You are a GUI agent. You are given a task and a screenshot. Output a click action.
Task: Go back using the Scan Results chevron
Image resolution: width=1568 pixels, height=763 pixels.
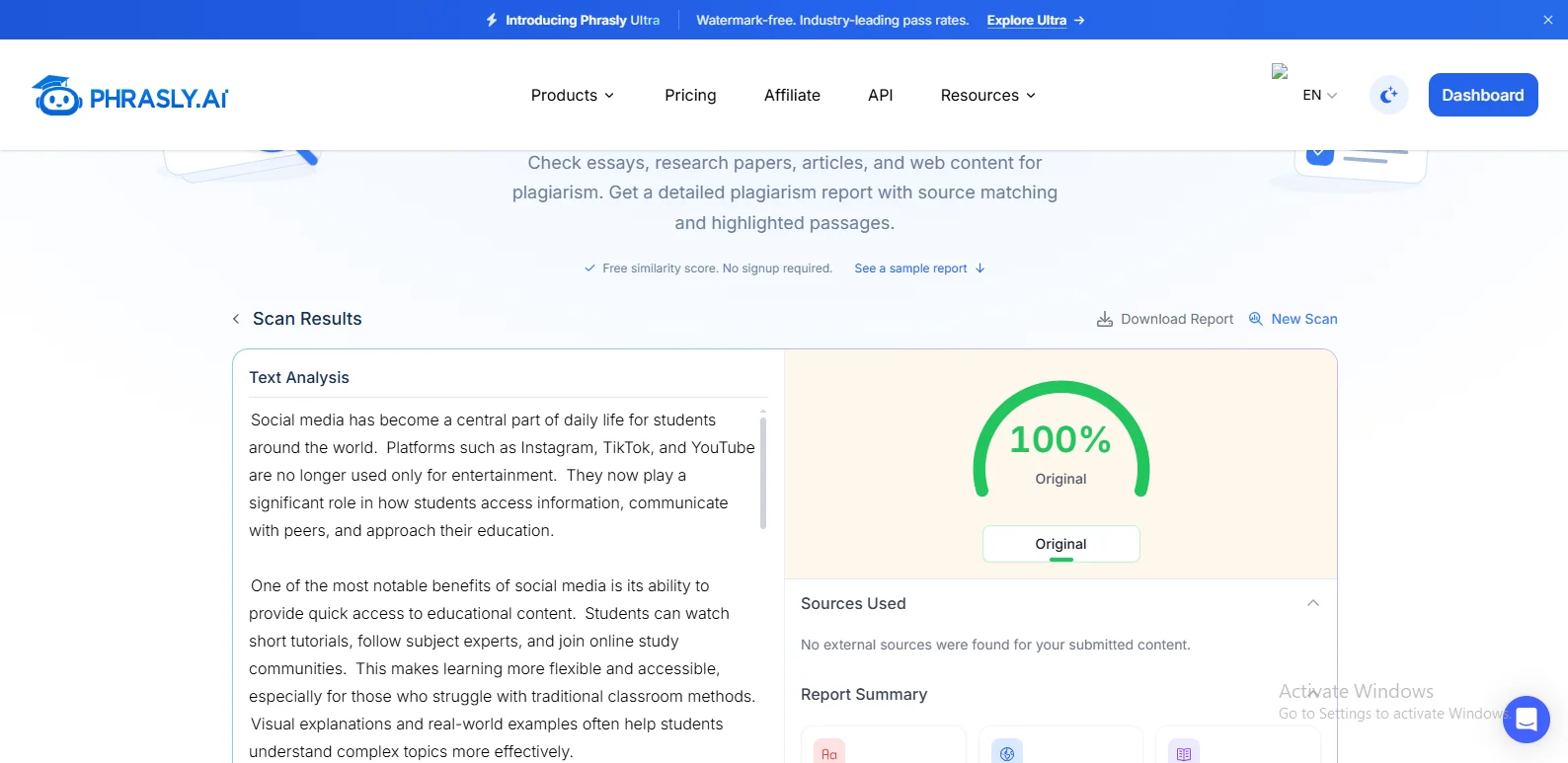coord(236,319)
